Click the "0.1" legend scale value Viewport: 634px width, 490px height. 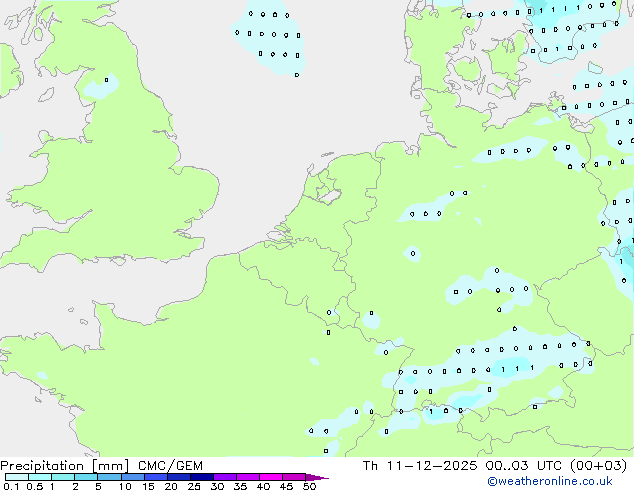(x=11, y=486)
